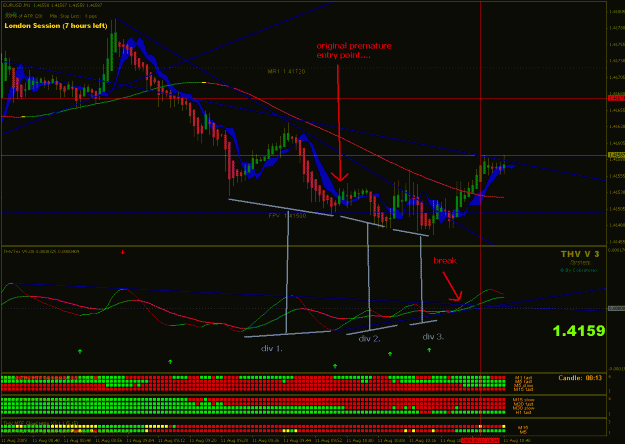625x444 pixels.
Task: Click the M5 slow row label
Action: (x=523, y=385)
